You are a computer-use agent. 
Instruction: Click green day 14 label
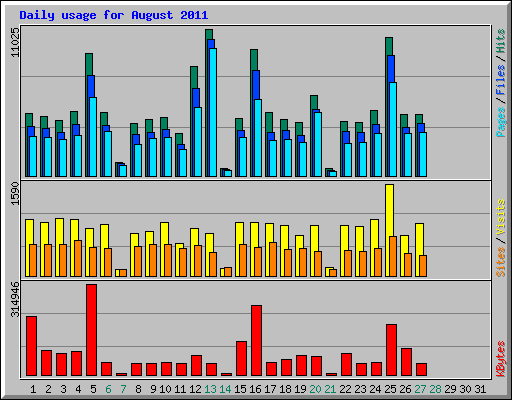(225, 389)
